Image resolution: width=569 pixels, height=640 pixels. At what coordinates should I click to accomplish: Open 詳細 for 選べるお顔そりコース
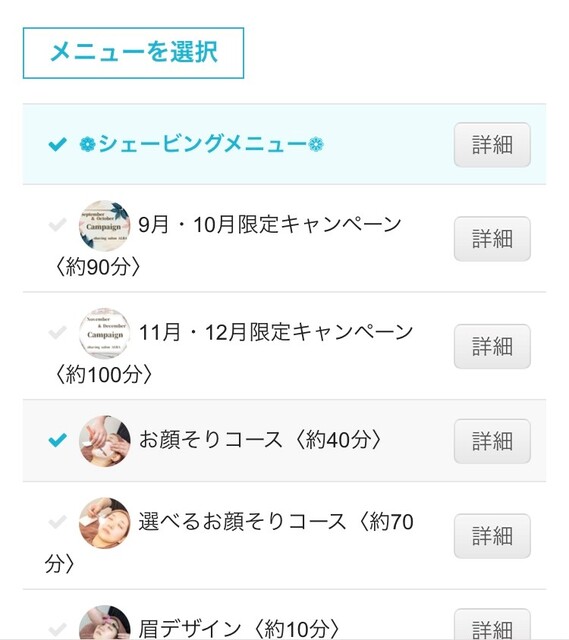pyautogui.click(x=492, y=536)
